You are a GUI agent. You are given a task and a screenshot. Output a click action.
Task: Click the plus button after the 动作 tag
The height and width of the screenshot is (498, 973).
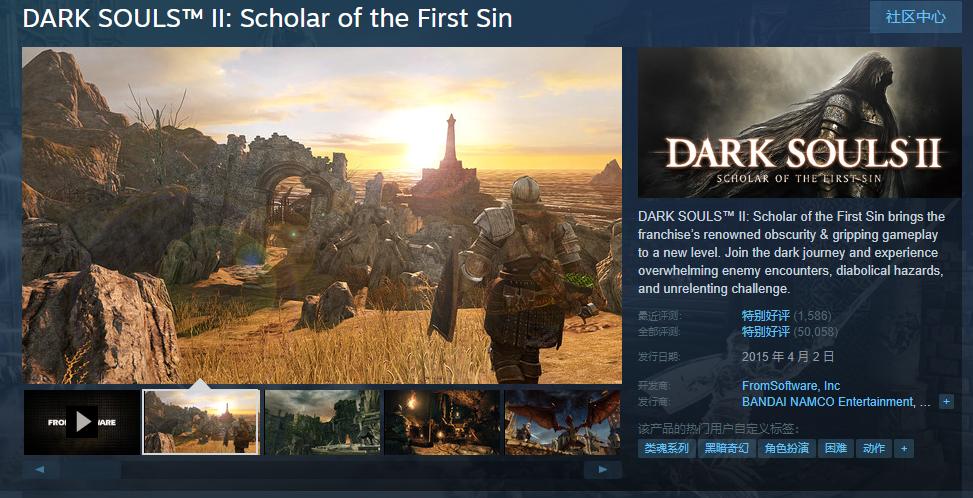click(x=904, y=448)
